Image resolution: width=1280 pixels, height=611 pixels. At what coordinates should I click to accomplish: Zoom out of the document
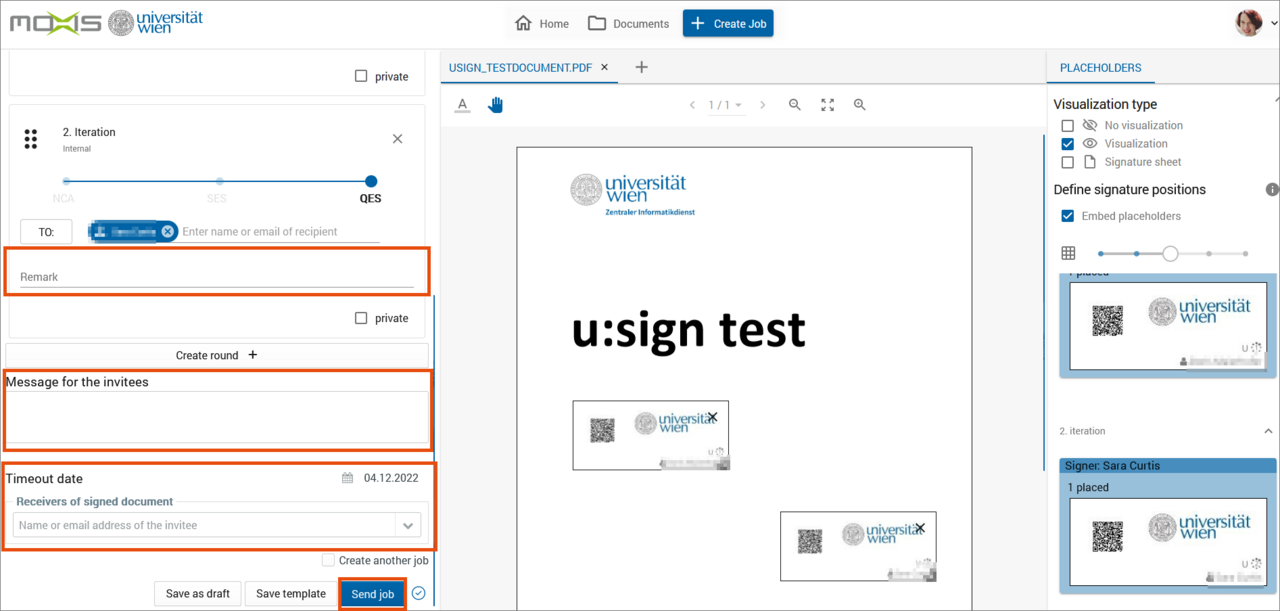point(795,105)
